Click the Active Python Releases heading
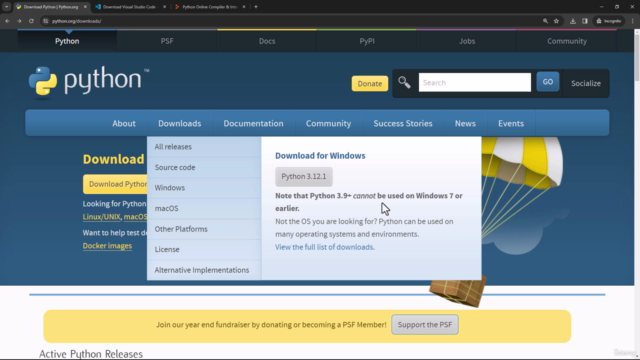Screen dimensions: 640x360 91,353
